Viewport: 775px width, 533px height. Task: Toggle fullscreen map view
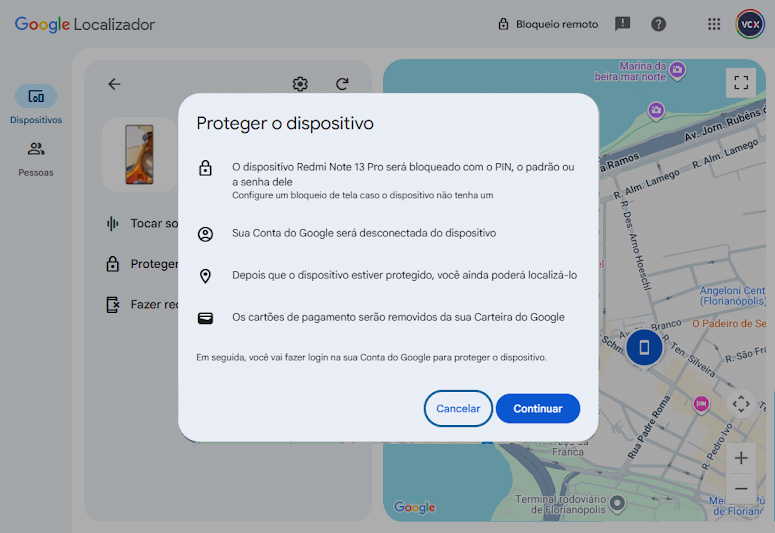tap(741, 83)
